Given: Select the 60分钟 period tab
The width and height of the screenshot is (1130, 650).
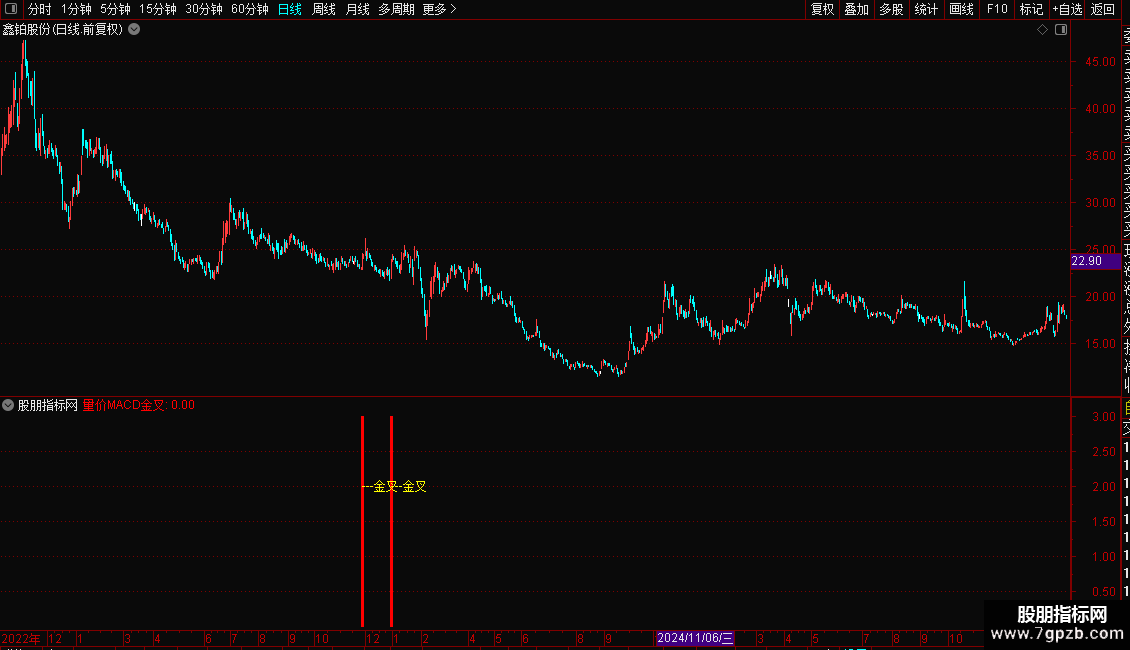Looking at the screenshot, I should click(250, 9).
